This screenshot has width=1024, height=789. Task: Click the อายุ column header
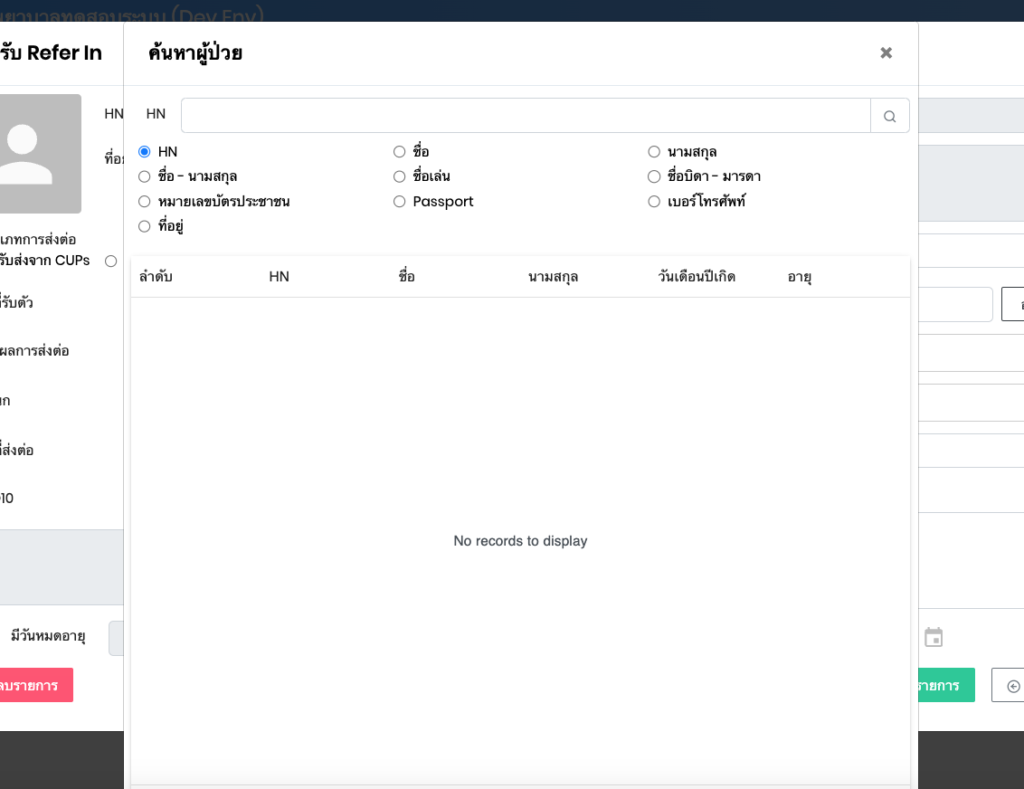click(799, 277)
